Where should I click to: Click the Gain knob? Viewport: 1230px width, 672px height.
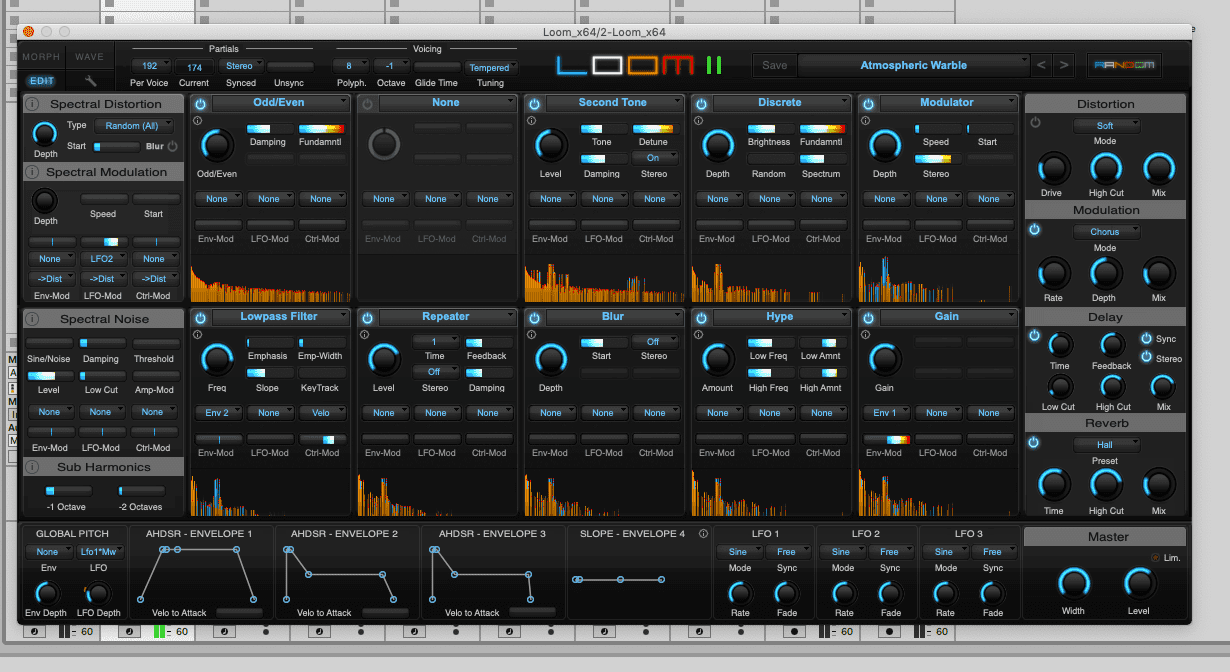pos(884,359)
